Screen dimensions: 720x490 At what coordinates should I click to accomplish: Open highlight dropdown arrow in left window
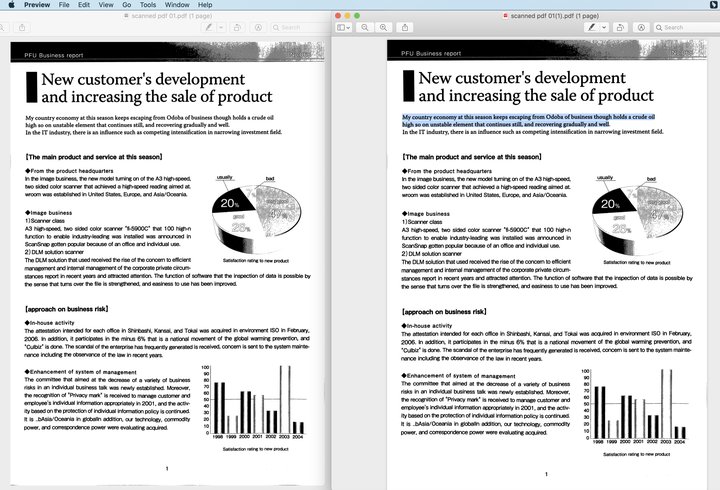click(221, 28)
